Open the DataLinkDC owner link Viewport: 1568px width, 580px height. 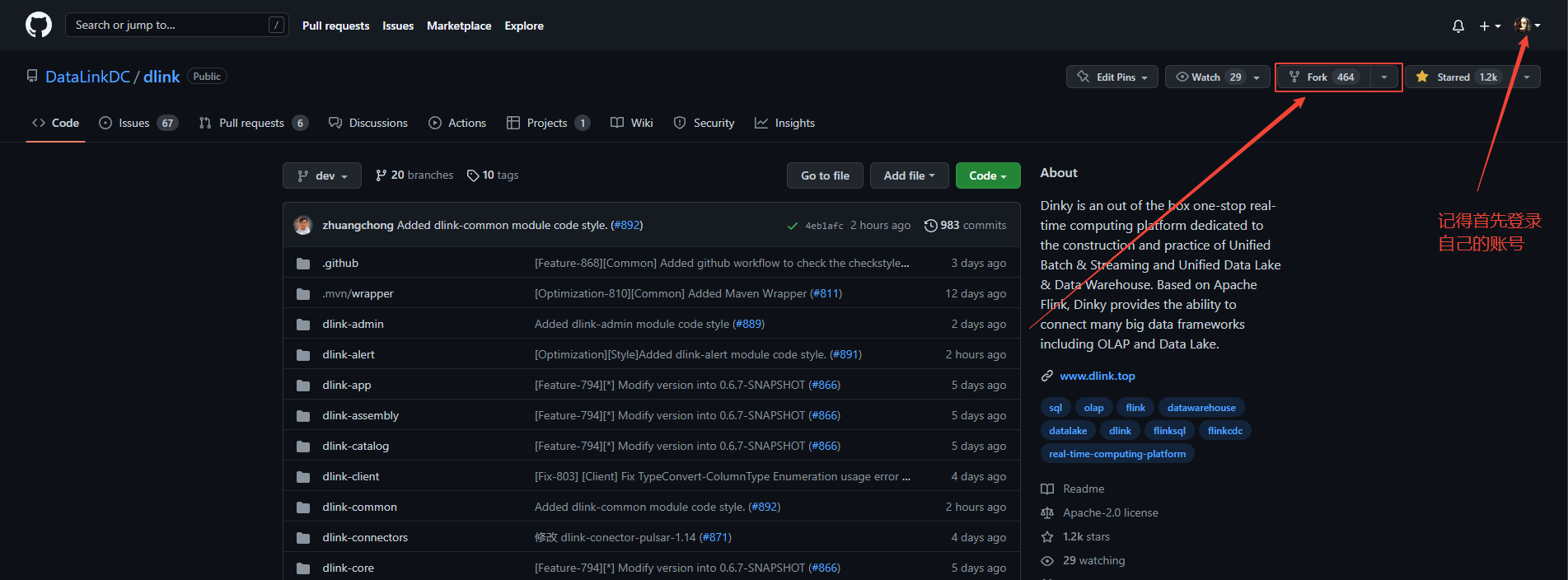pos(87,77)
